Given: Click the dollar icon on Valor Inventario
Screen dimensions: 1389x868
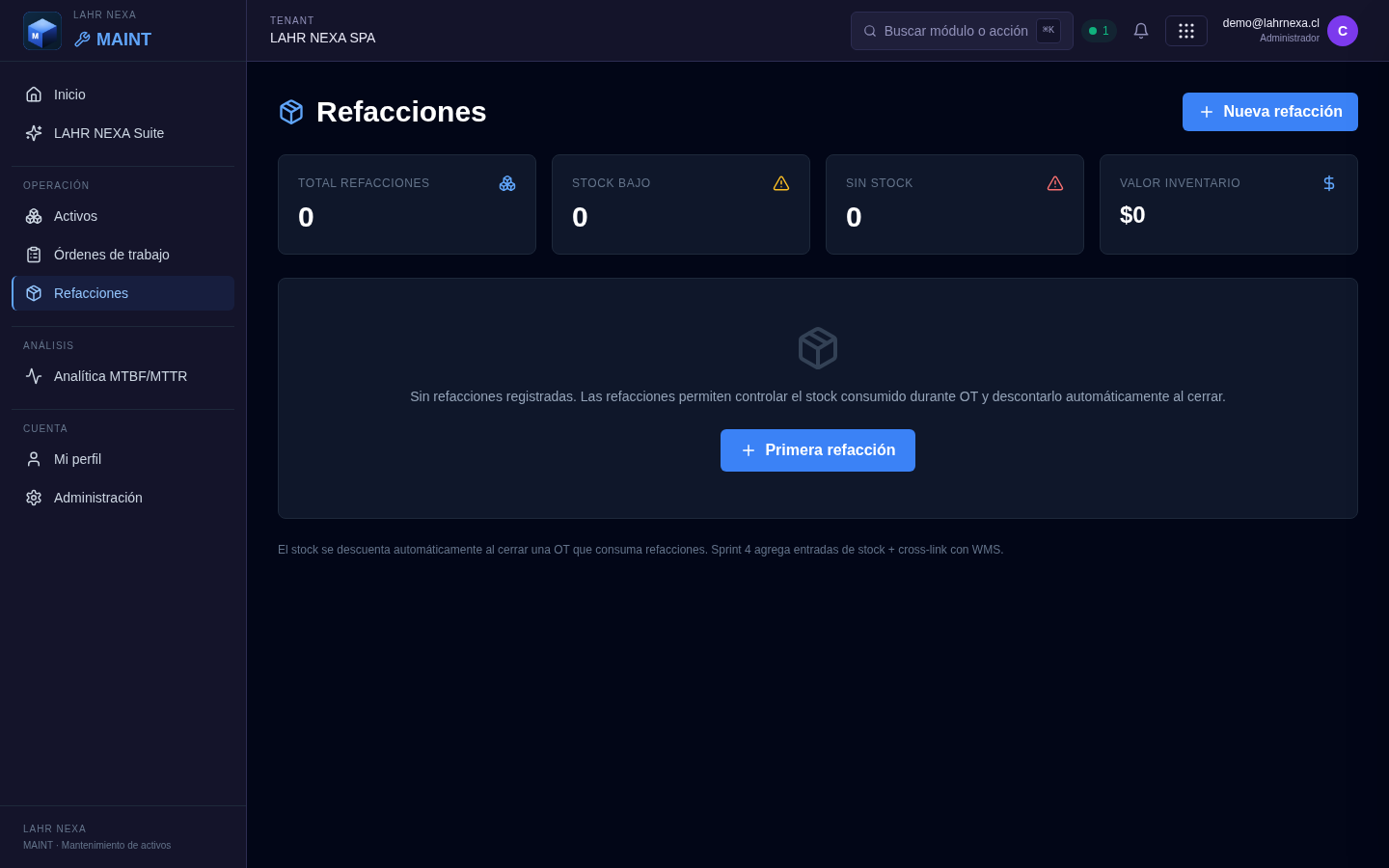Looking at the screenshot, I should click(1329, 183).
